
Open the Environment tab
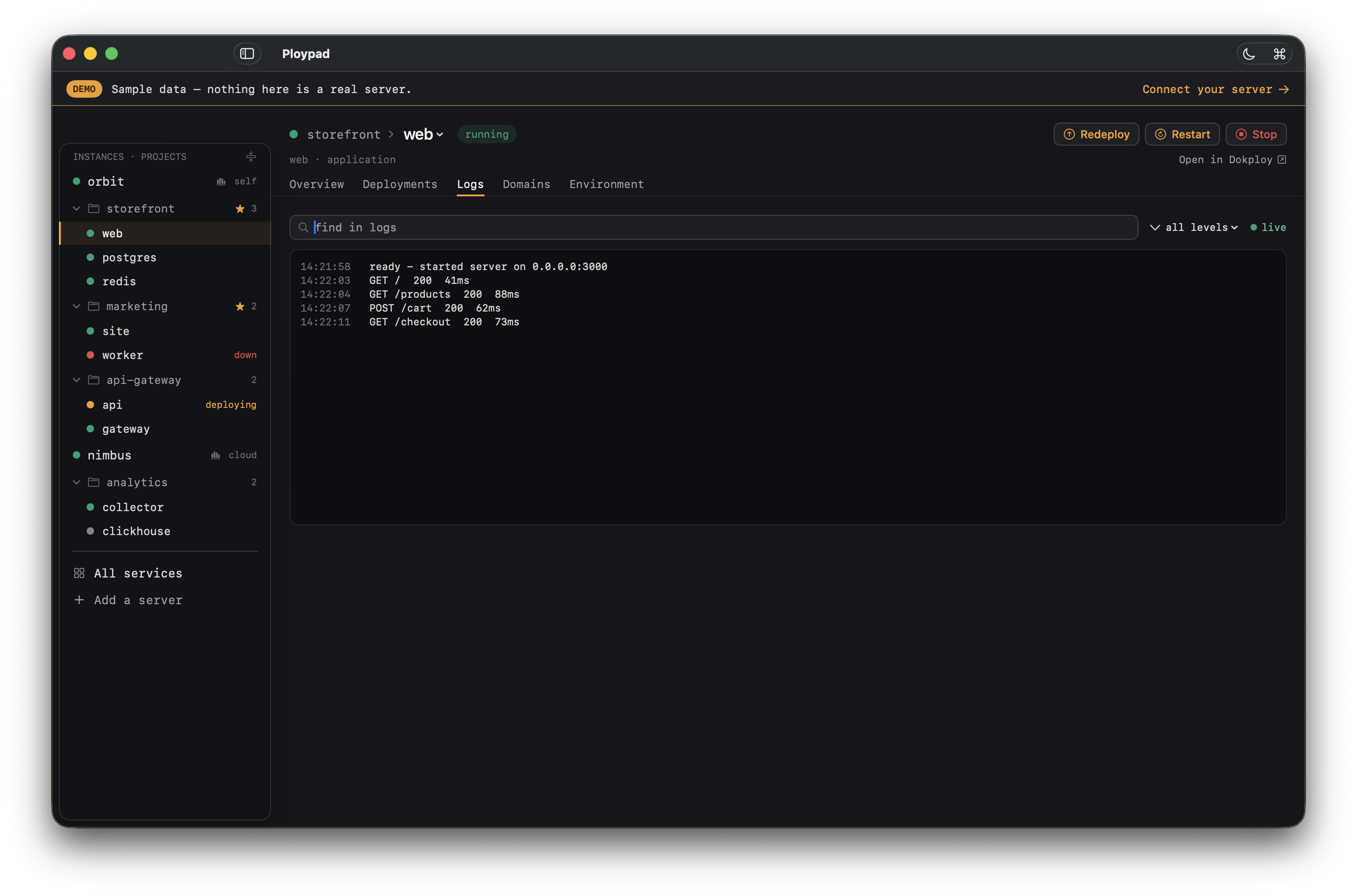coord(606,184)
